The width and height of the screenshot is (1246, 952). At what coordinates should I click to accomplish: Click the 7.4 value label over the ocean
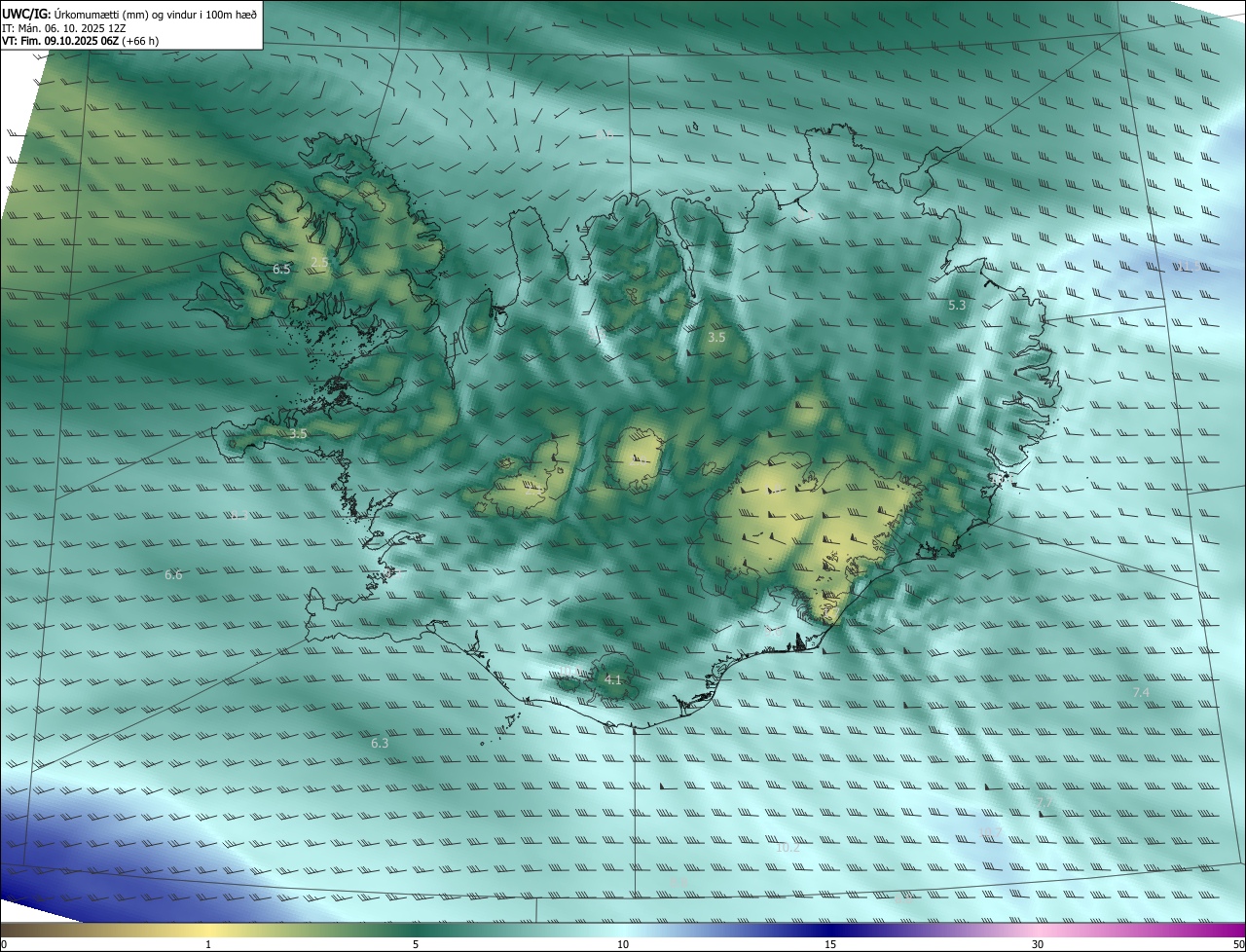(1141, 692)
